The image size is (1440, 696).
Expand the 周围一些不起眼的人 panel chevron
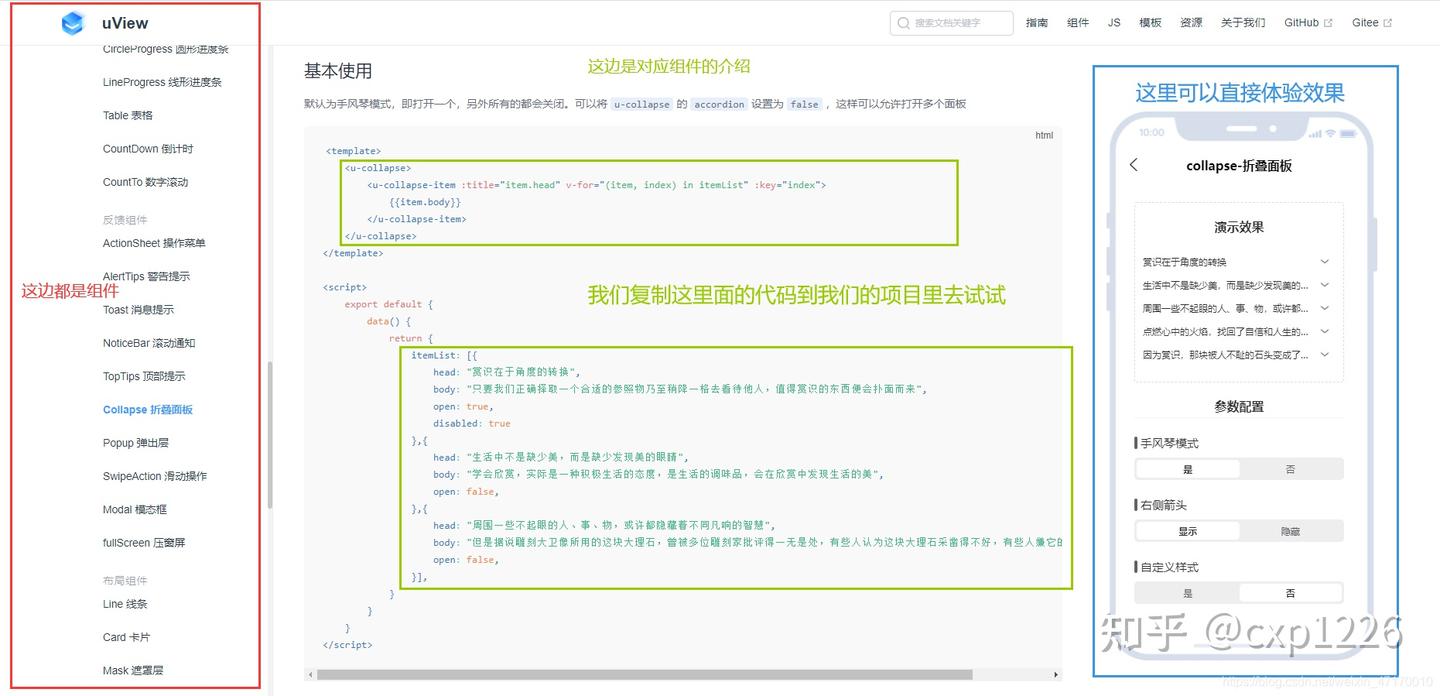pyautogui.click(x=1325, y=308)
